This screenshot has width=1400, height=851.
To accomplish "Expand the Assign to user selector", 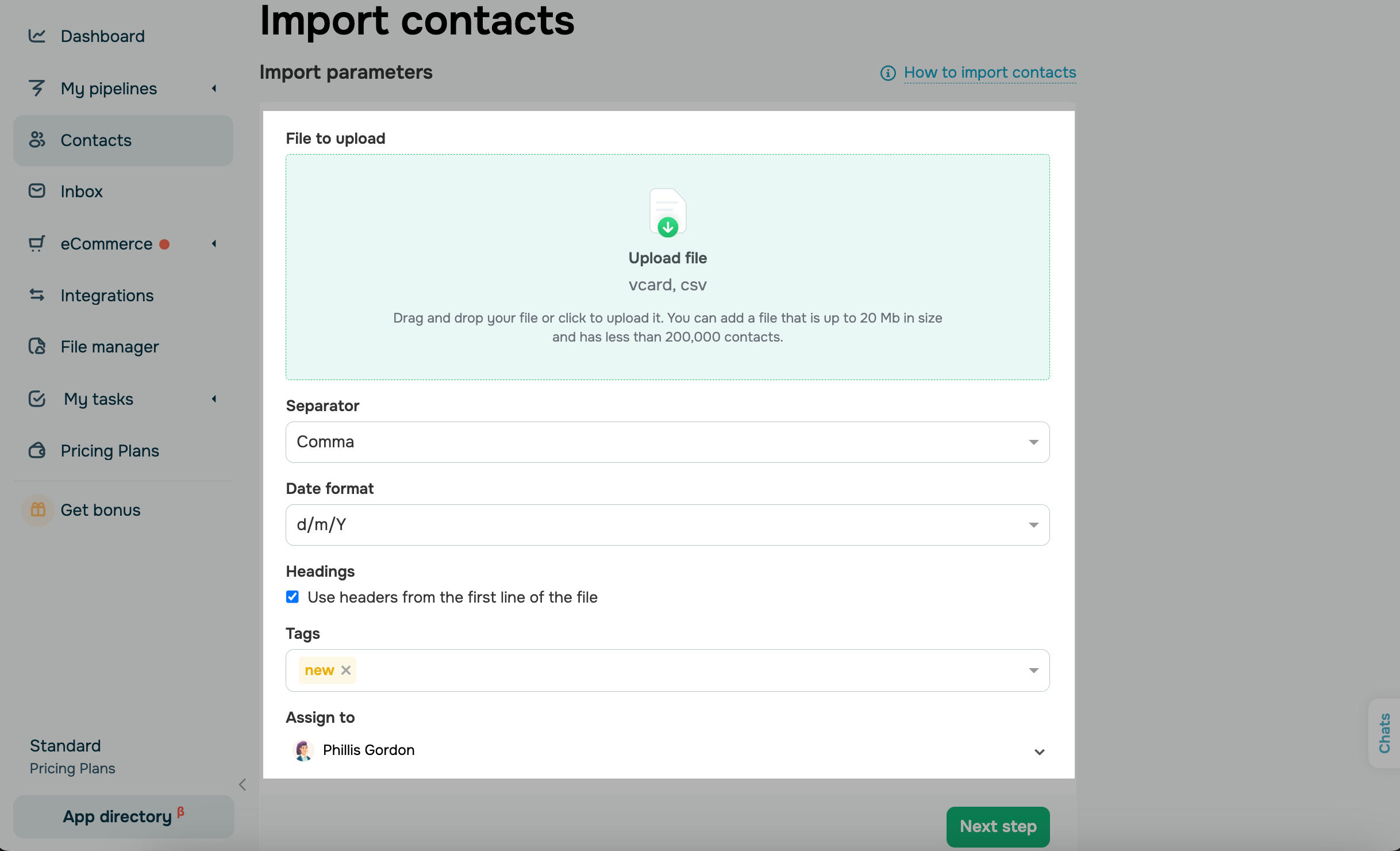I will point(1039,752).
